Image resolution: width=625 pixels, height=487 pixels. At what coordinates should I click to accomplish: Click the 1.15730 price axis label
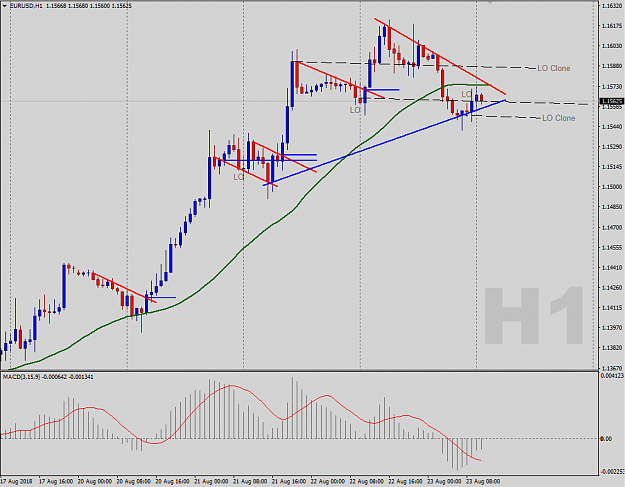click(612, 86)
